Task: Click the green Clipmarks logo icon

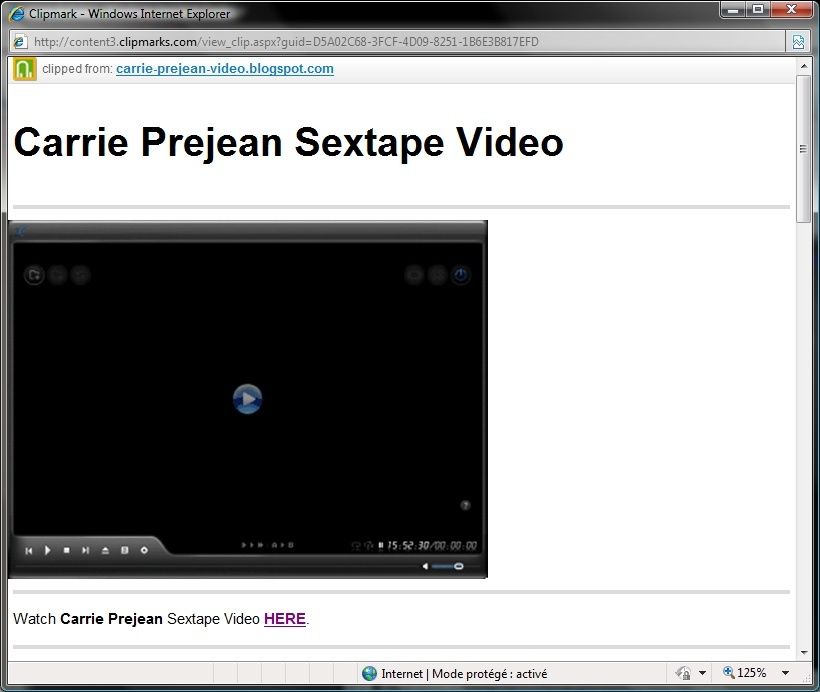Action: [25, 69]
